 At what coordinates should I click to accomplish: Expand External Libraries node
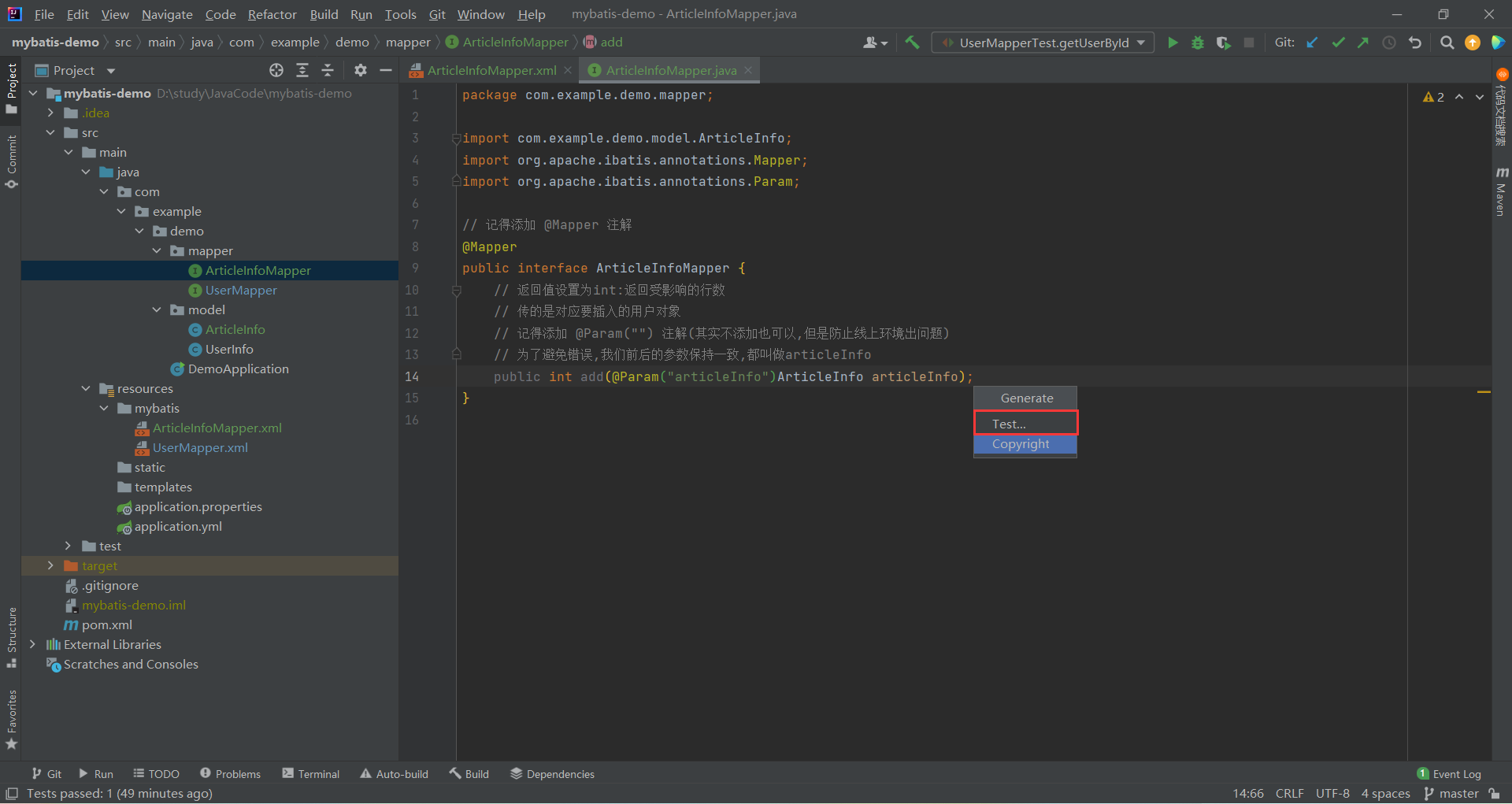pyautogui.click(x=32, y=644)
